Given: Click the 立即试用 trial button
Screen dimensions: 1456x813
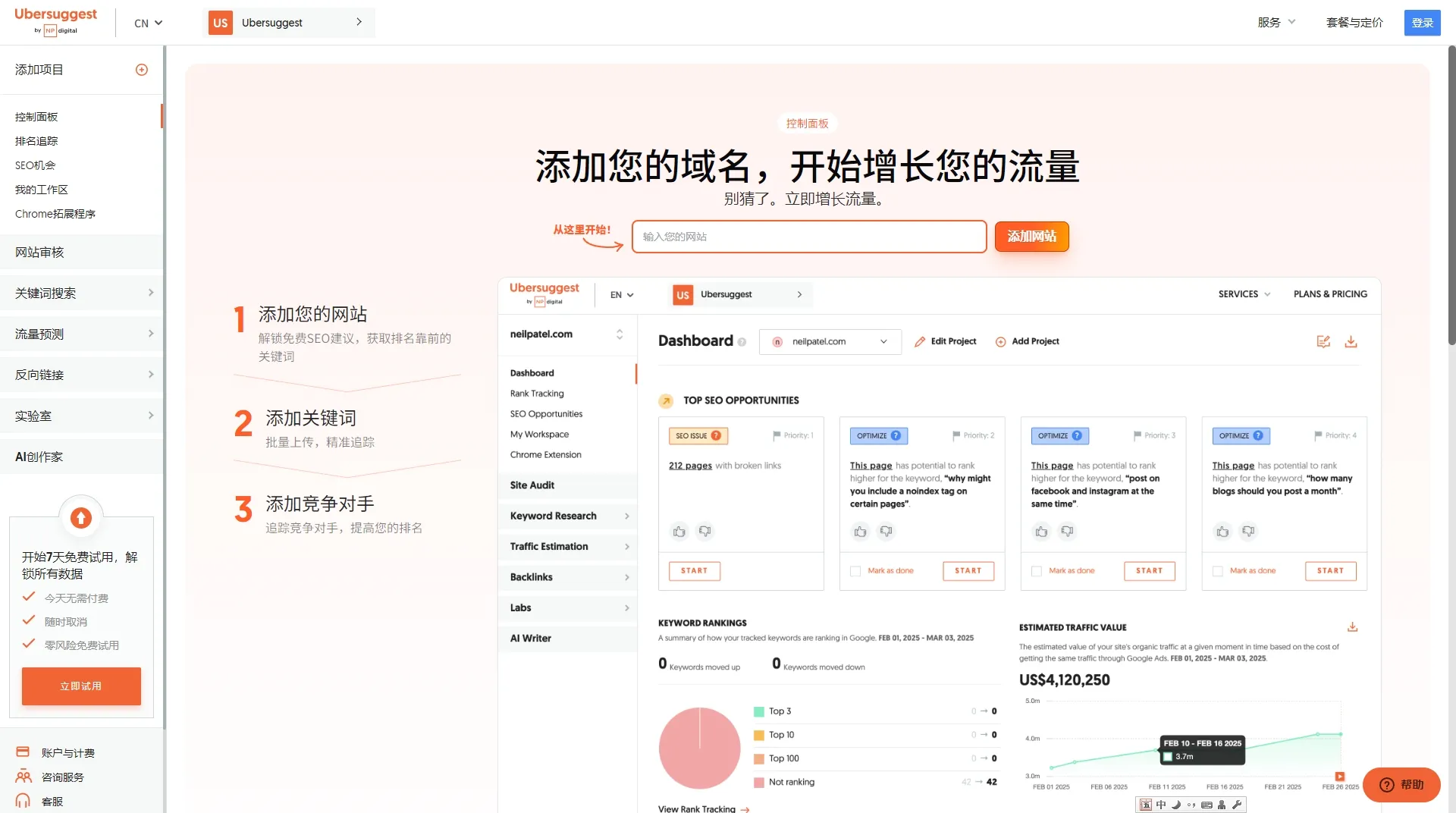Looking at the screenshot, I should tap(81, 686).
